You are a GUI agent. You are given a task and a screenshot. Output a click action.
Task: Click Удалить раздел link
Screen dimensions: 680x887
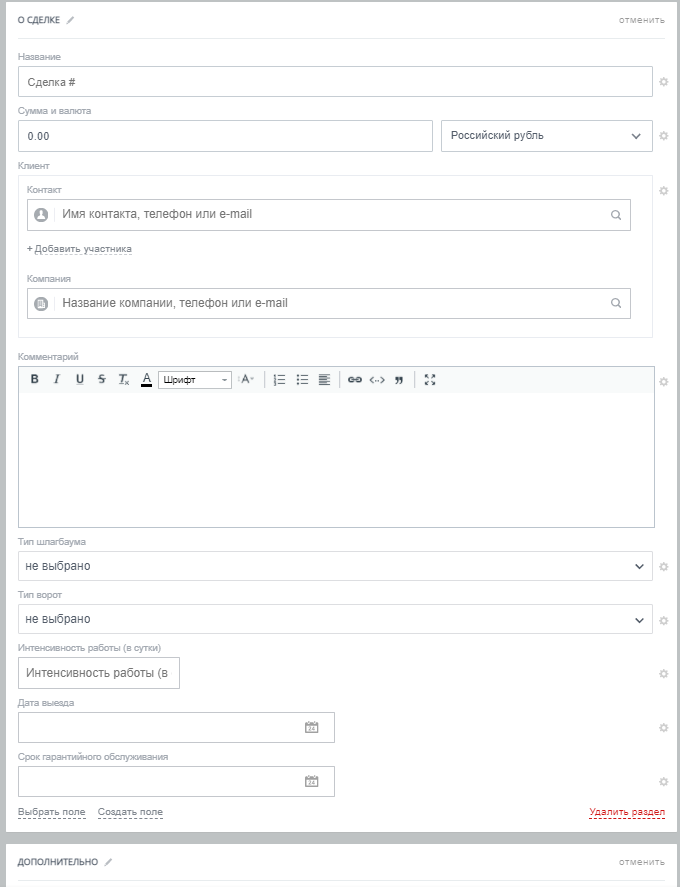pos(627,812)
